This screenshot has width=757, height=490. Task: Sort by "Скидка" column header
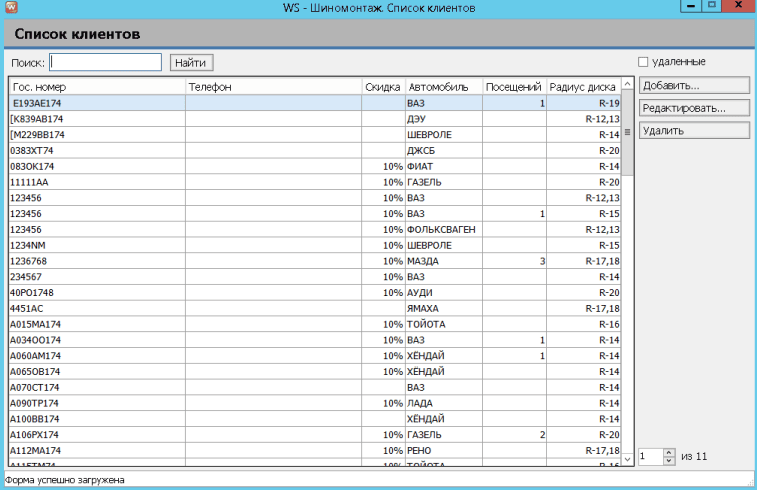tap(382, 87)
